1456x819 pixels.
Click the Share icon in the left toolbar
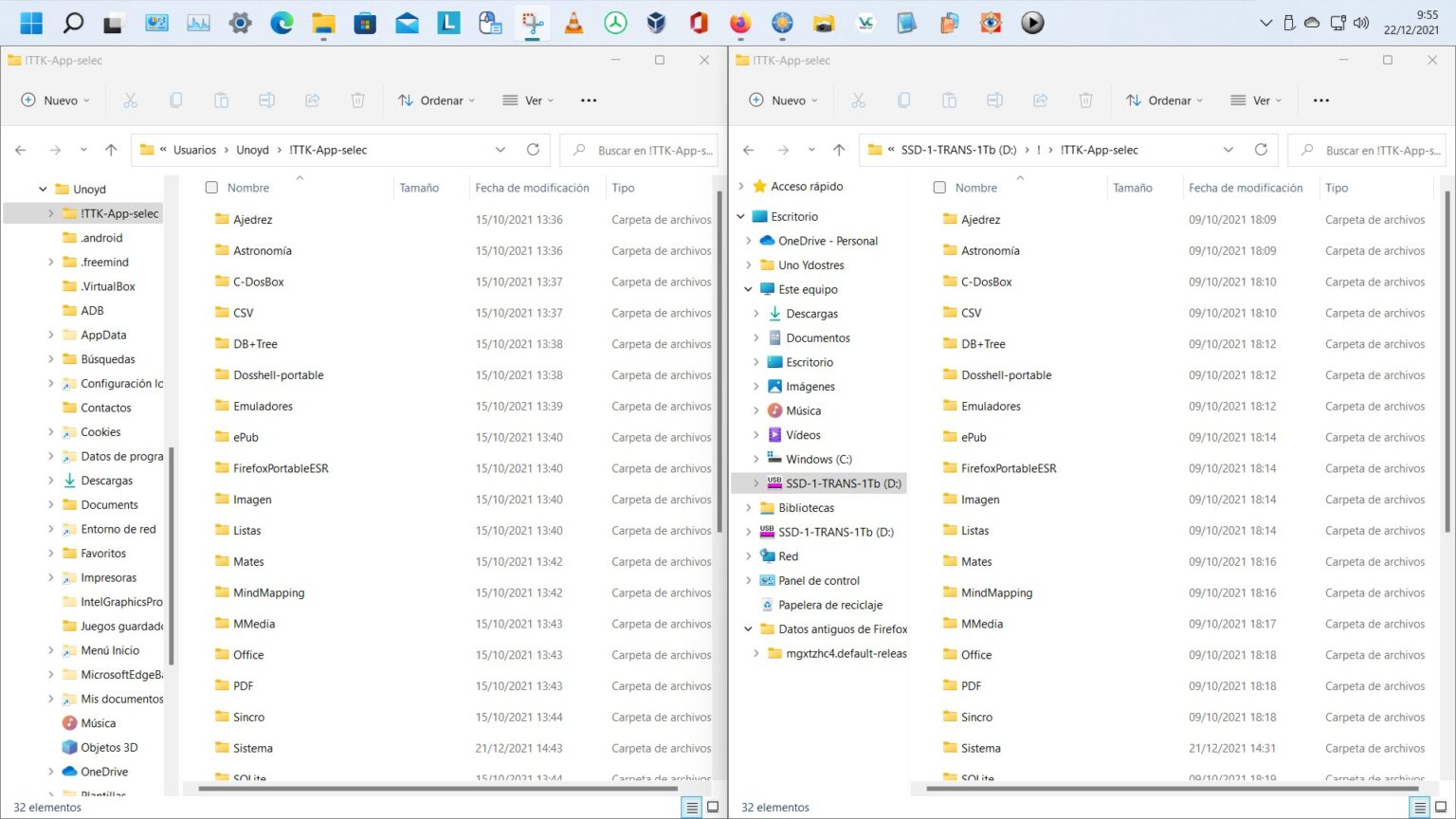[x=312, y=100]
